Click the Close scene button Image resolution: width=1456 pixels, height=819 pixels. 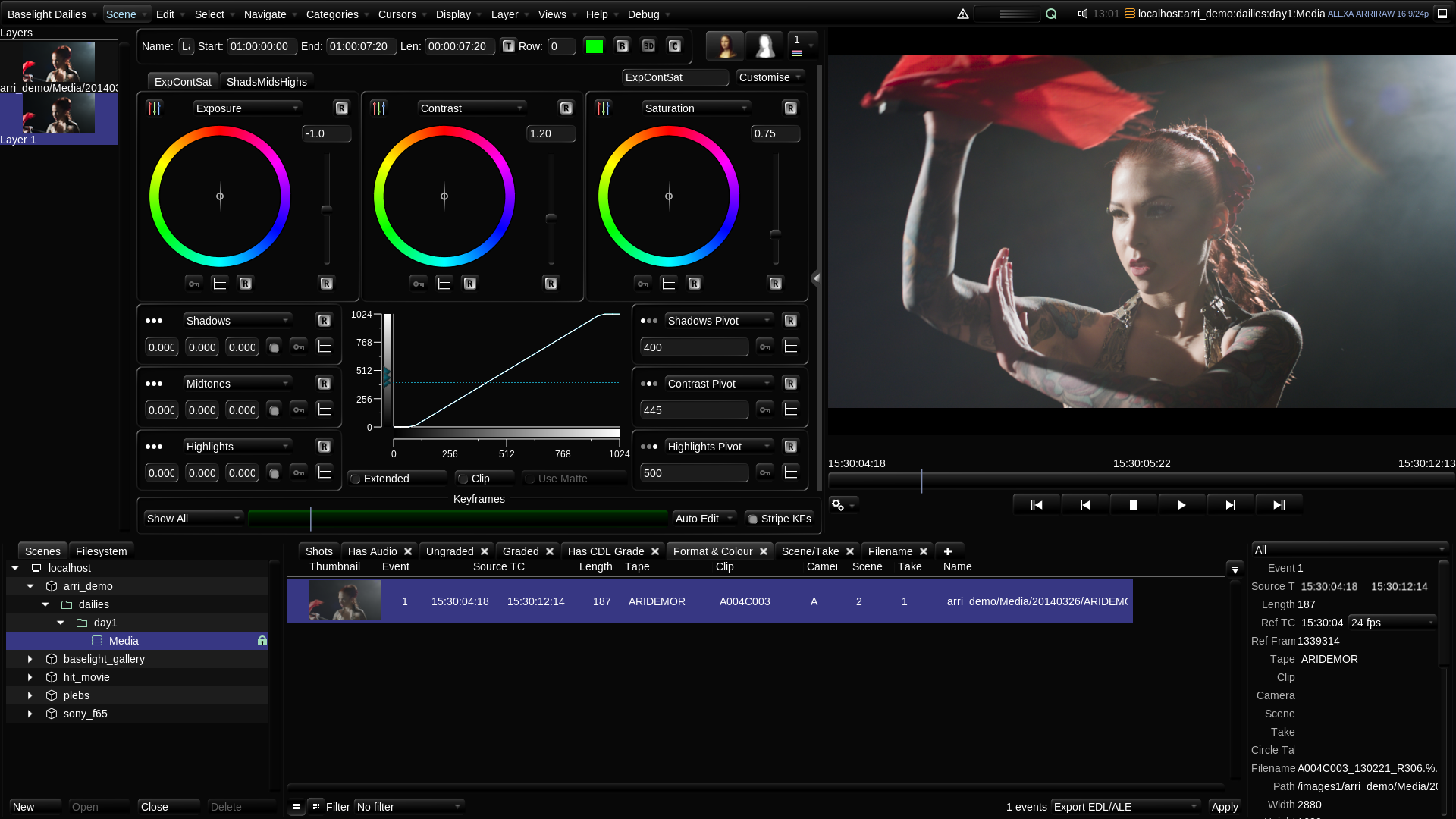tap(168, 807)
